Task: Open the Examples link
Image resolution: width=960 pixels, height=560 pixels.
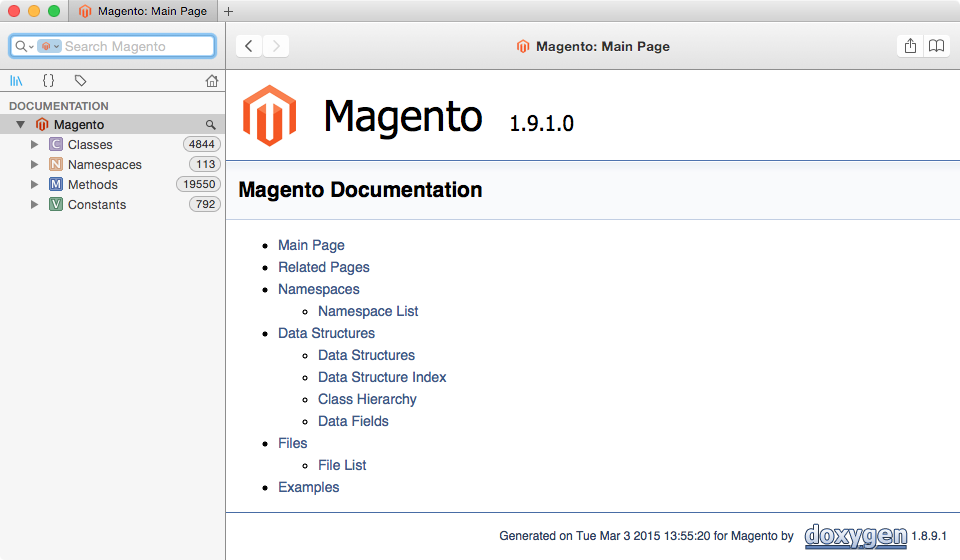Action: (x=309, y=488)
